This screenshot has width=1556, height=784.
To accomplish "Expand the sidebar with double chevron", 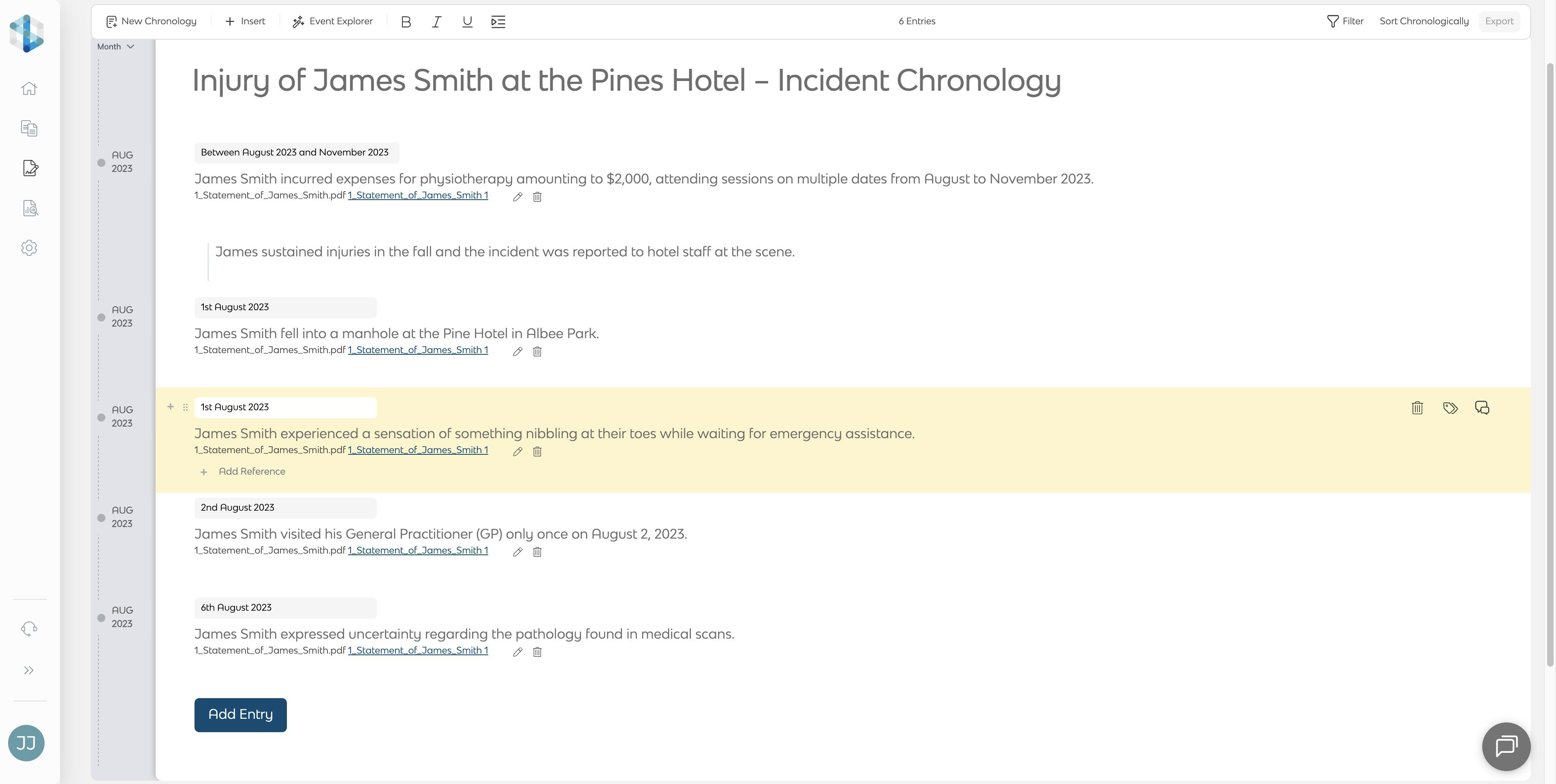I will point(29,671).
